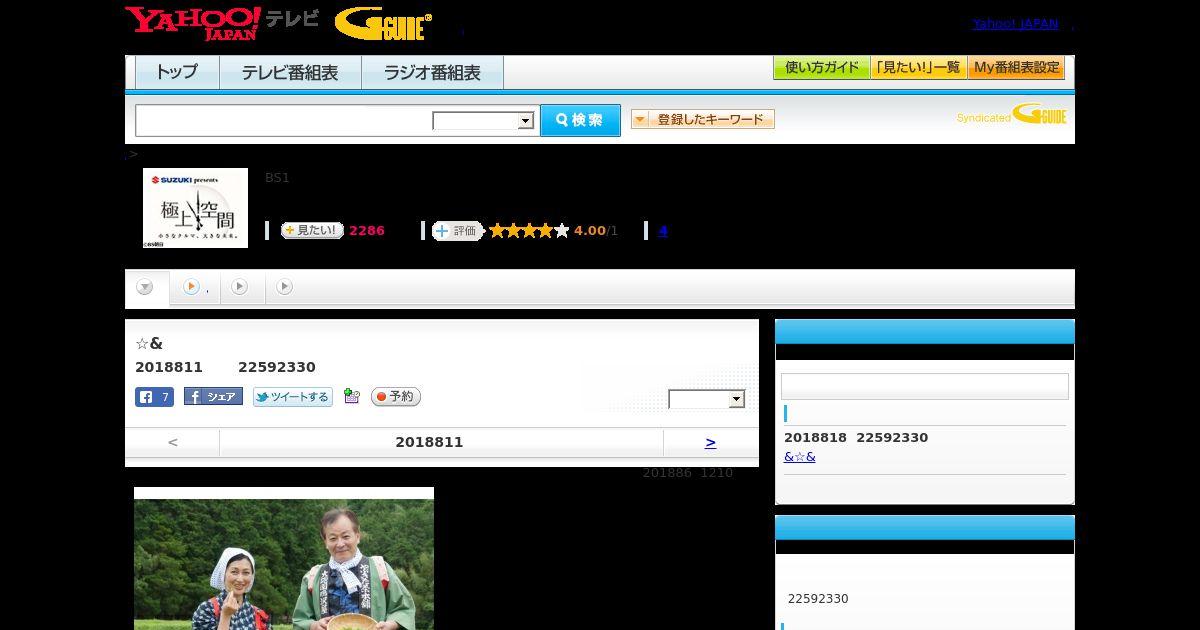Screen dimensions: 1200x630
Task: Tweet with the ツイートする button
Action: point(292,397)
